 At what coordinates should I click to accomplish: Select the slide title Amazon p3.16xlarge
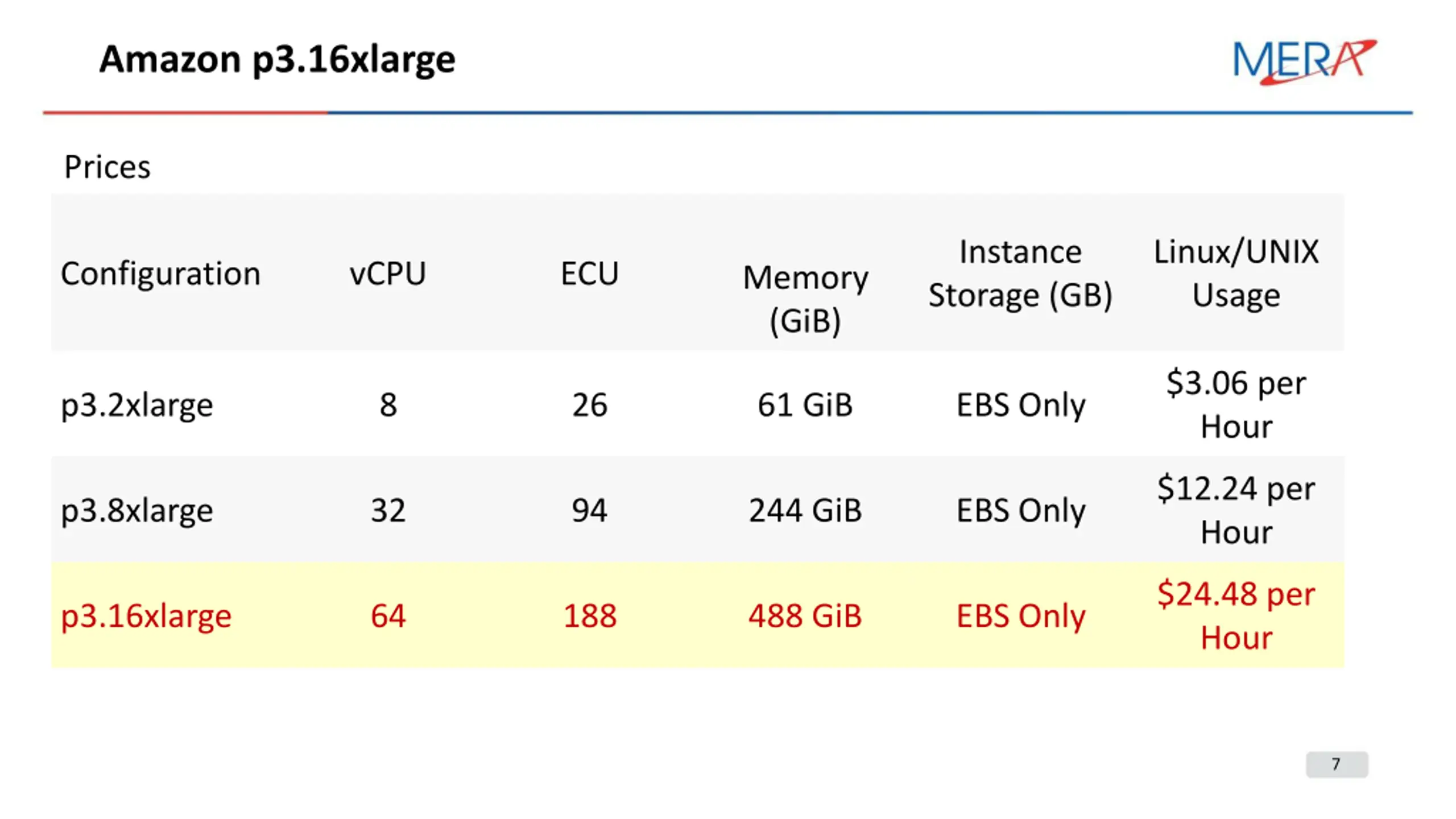[x=277, y=60]
